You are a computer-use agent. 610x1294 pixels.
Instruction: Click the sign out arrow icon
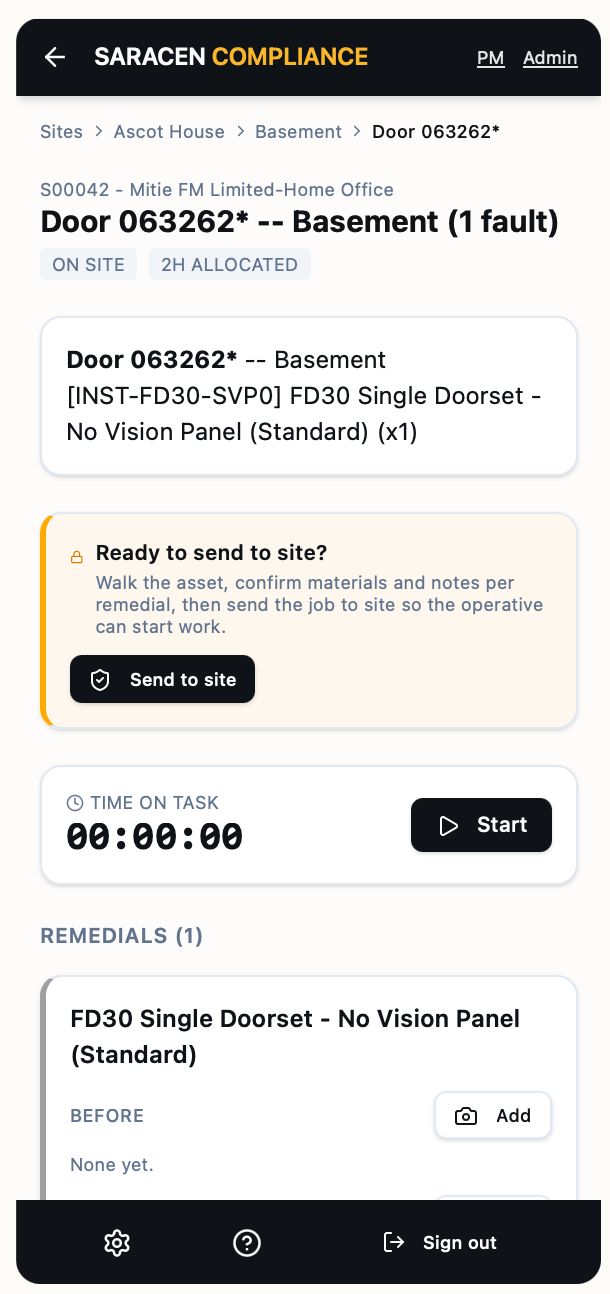[394, 1242]
